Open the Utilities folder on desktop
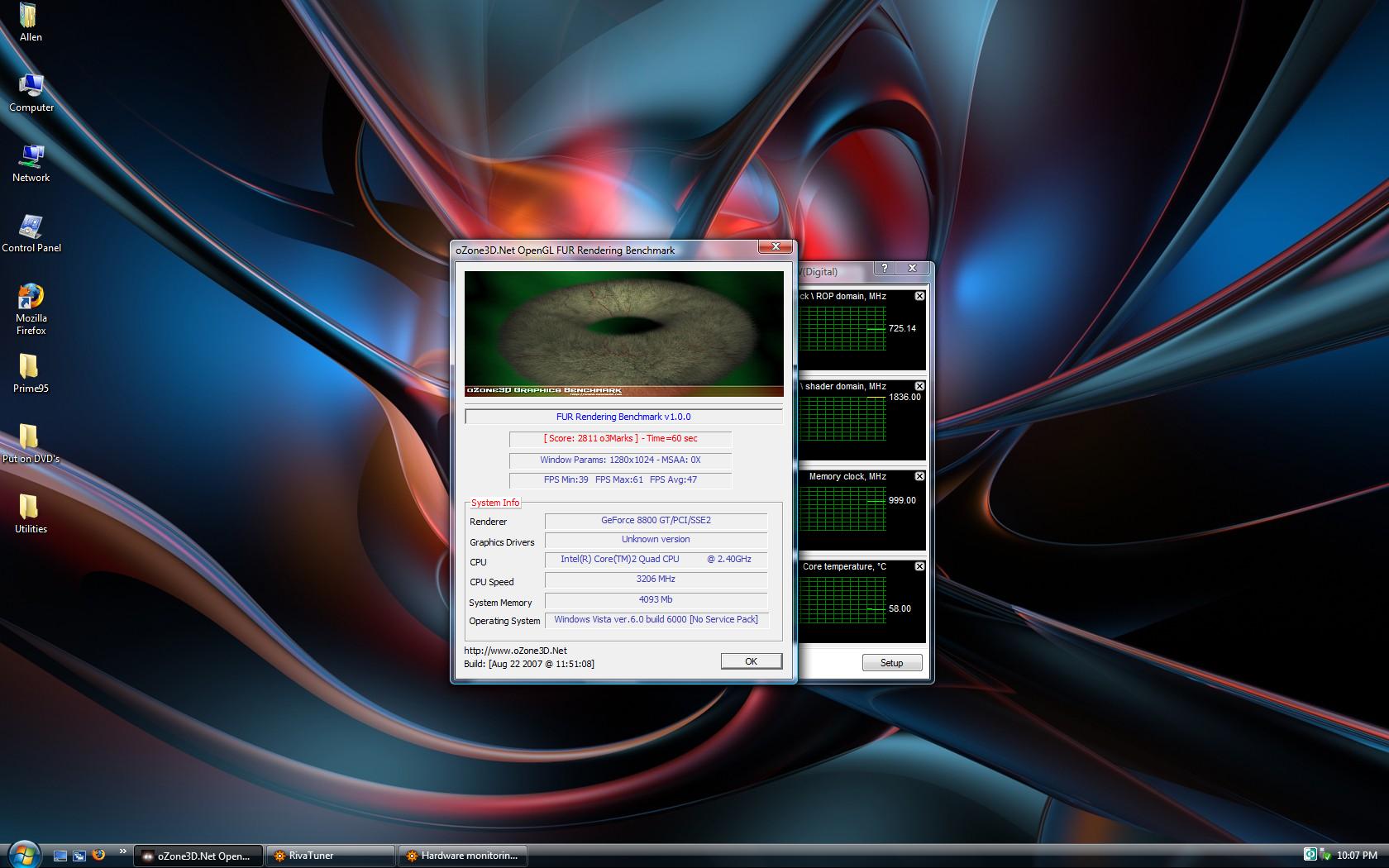The image size is (1389, 868). coord(31,514)
